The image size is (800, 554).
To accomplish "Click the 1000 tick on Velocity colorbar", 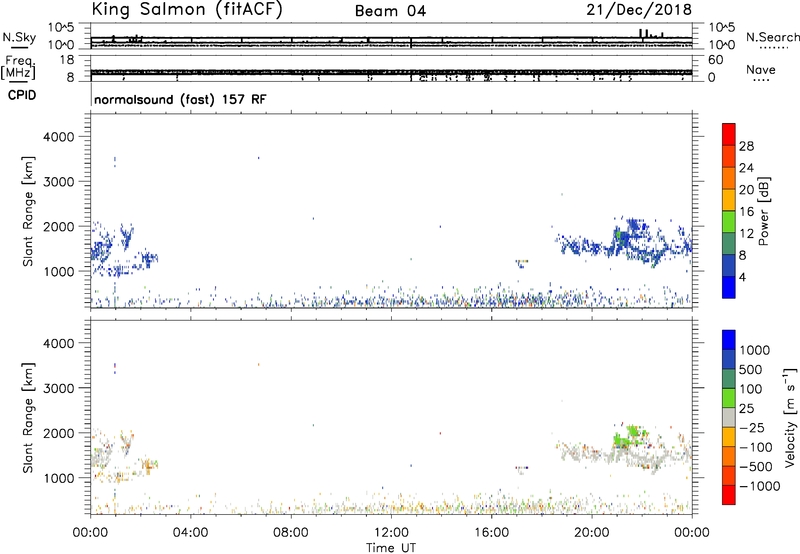I will pos(755,350).
